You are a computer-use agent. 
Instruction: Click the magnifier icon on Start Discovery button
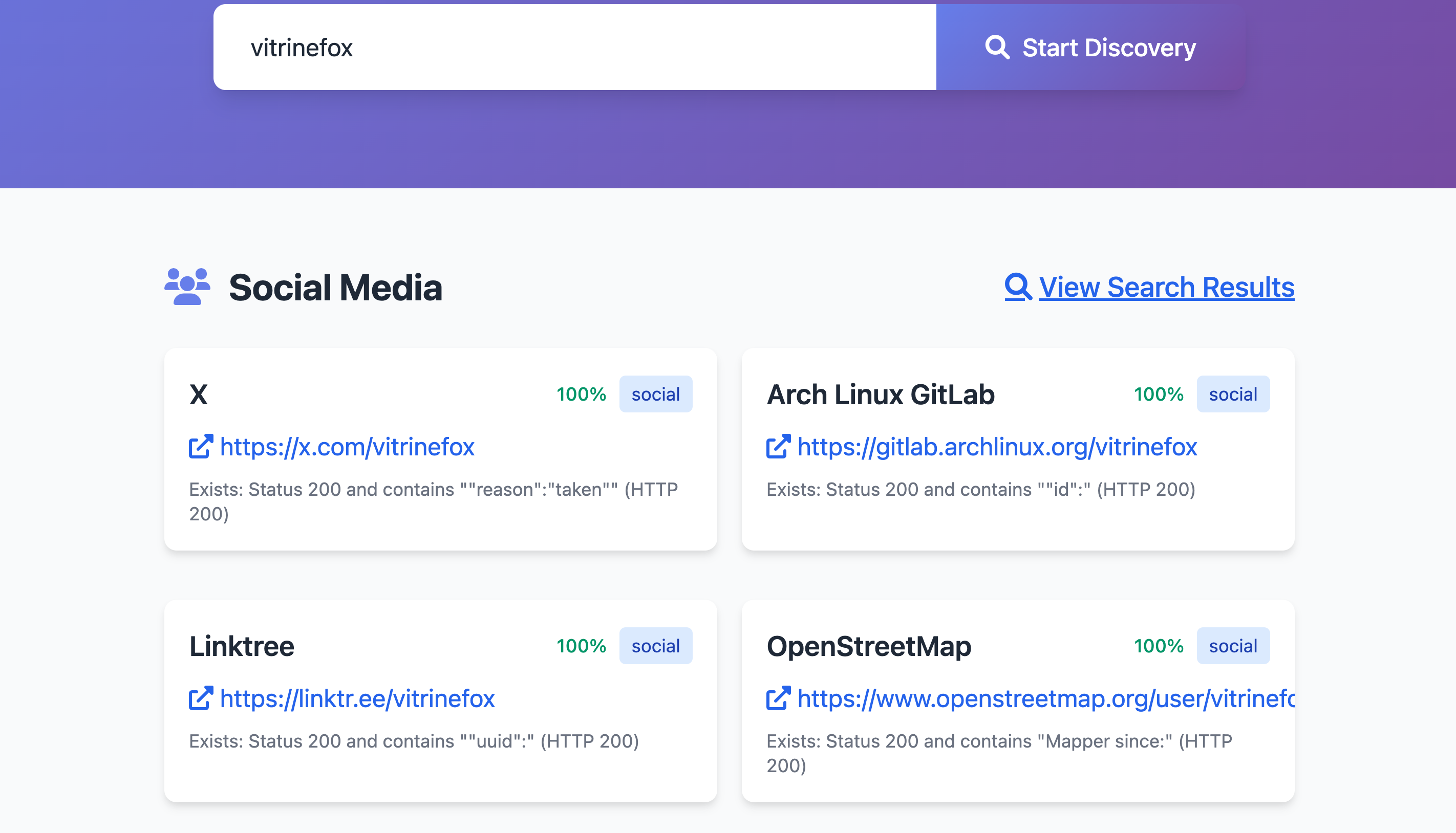pos(998,47)
